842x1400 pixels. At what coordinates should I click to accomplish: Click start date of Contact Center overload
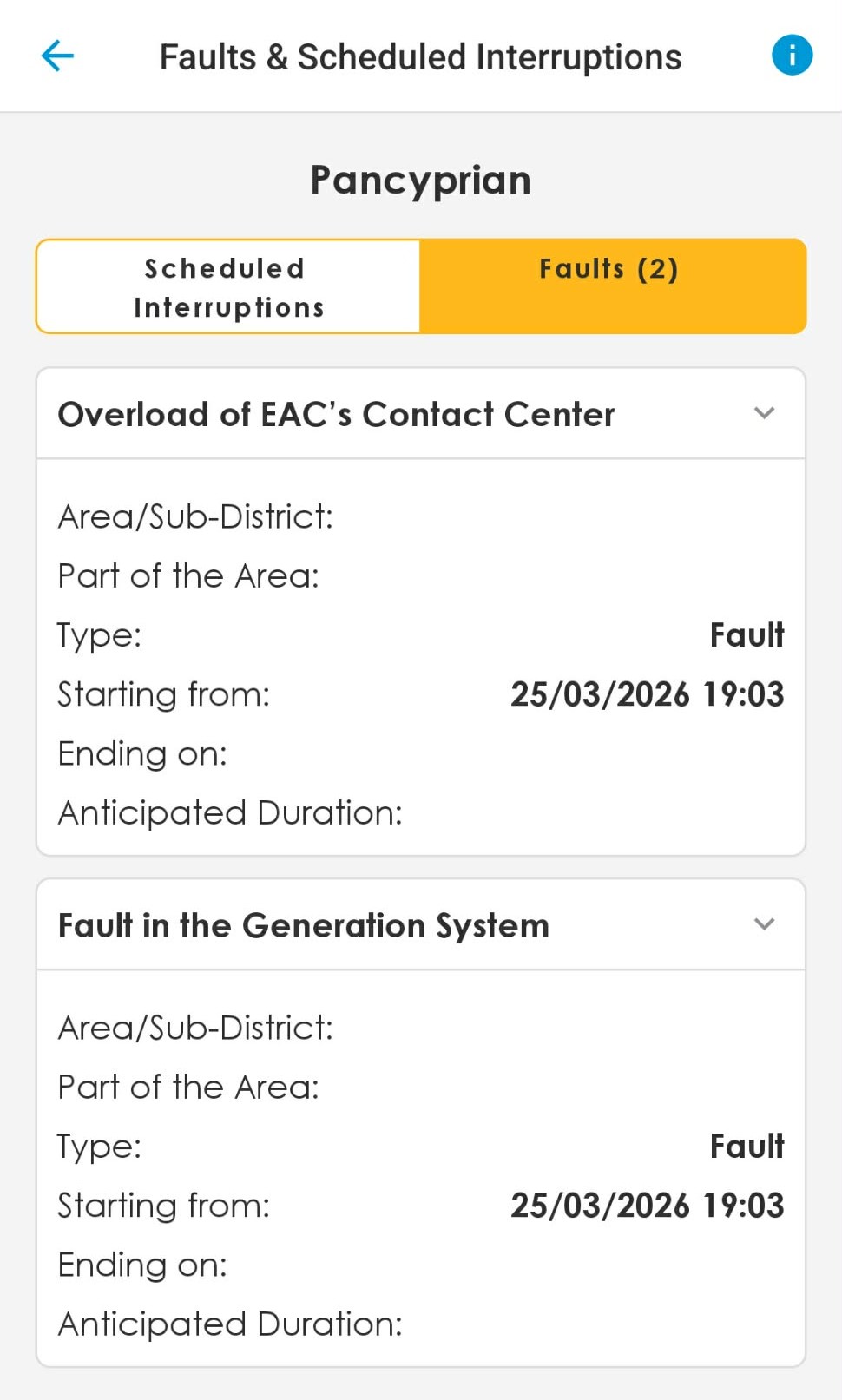click(x=647, y=694)
